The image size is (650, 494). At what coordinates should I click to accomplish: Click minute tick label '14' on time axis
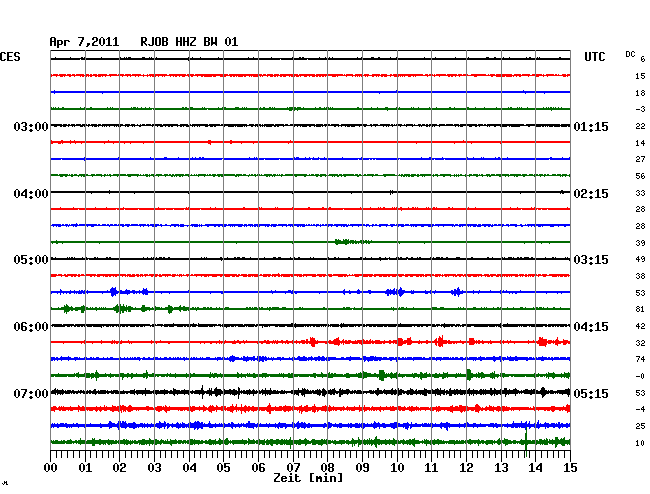tap(536, 468)
